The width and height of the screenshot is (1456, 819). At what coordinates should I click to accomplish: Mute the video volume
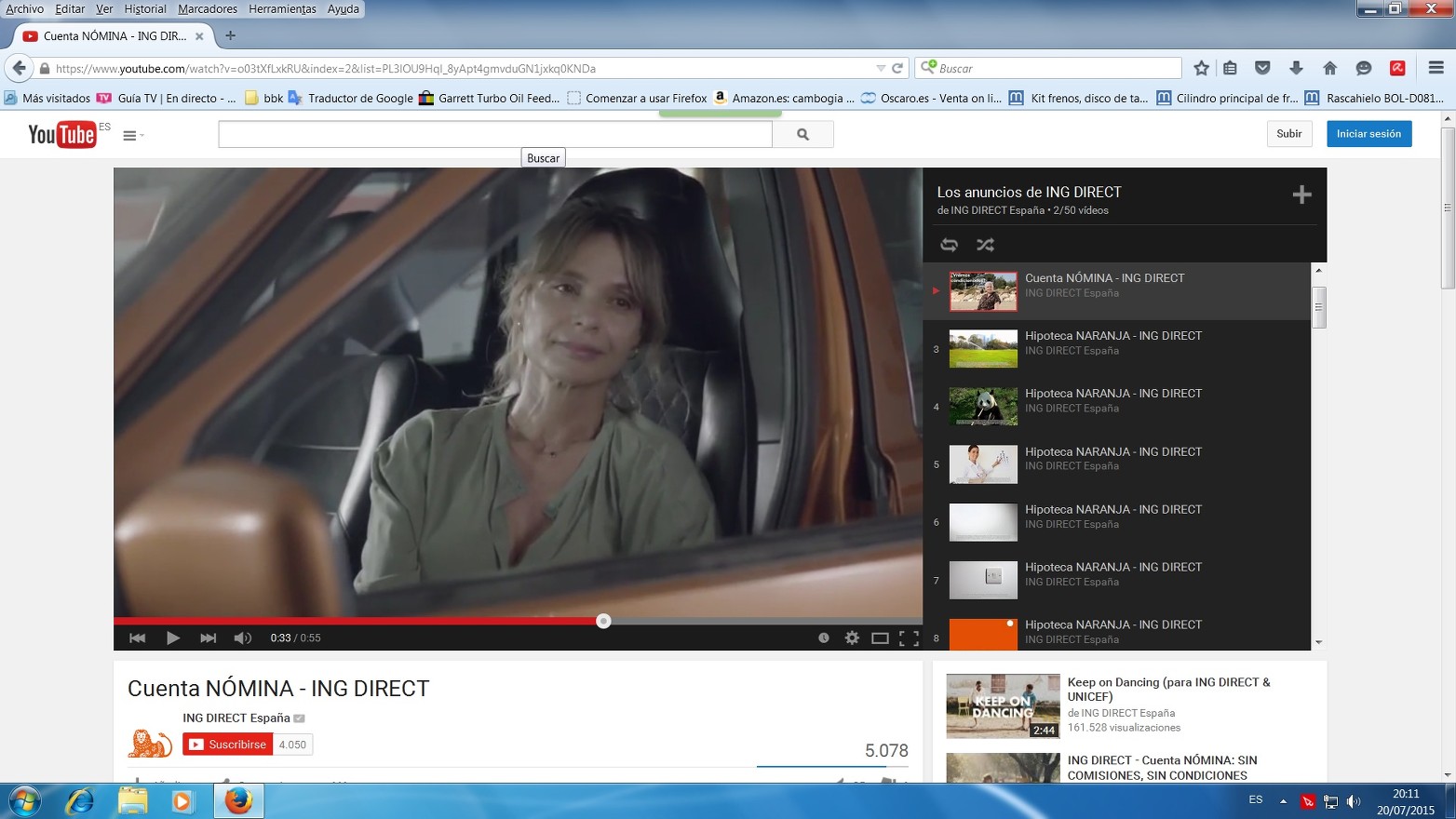(x=243, y=638)
